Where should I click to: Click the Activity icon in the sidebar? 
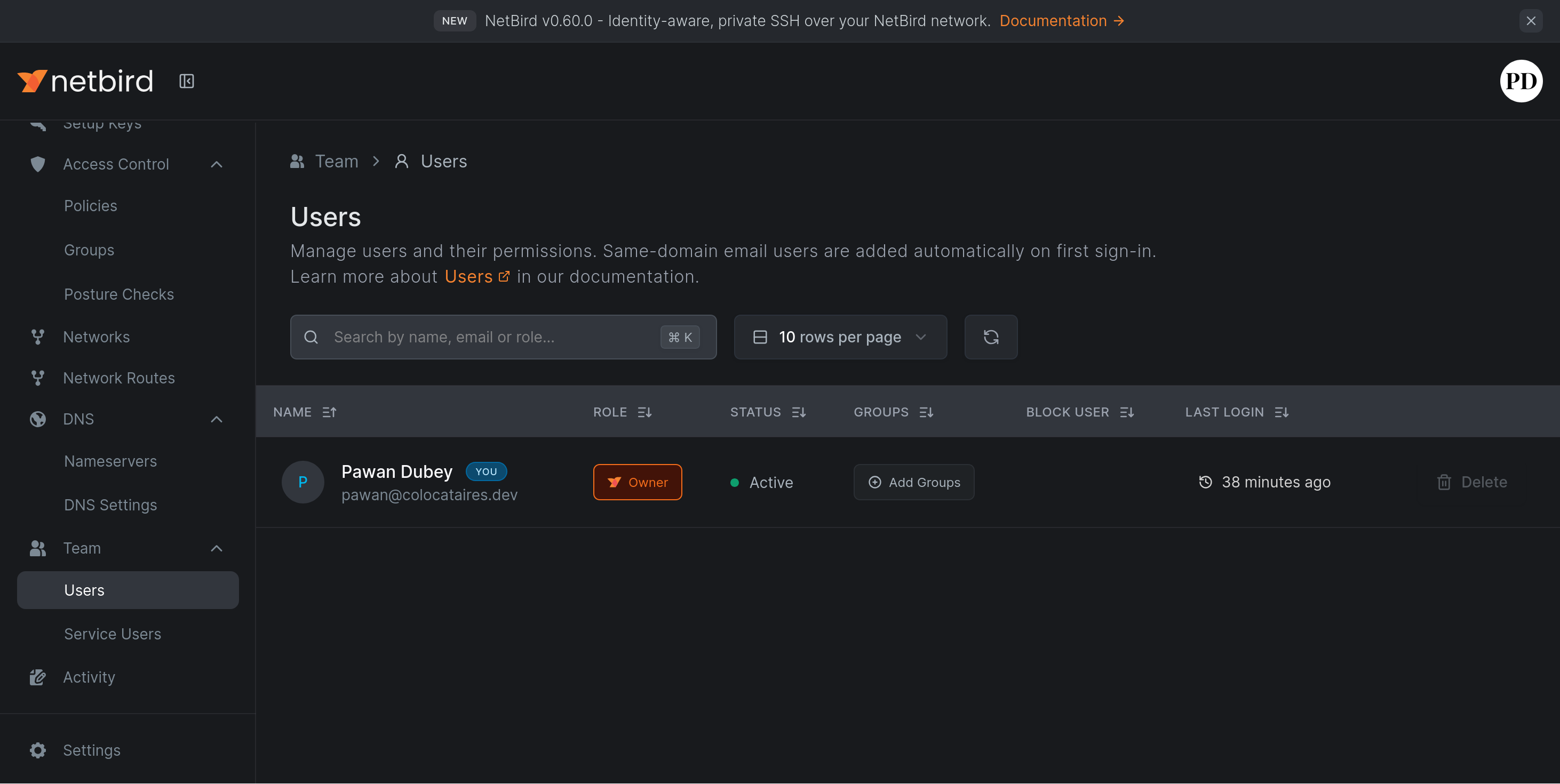[37, 677]
